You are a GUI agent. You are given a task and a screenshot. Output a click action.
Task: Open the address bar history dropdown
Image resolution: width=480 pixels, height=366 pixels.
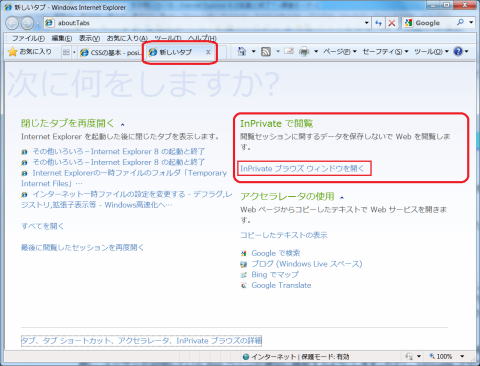tap(367, 23)
